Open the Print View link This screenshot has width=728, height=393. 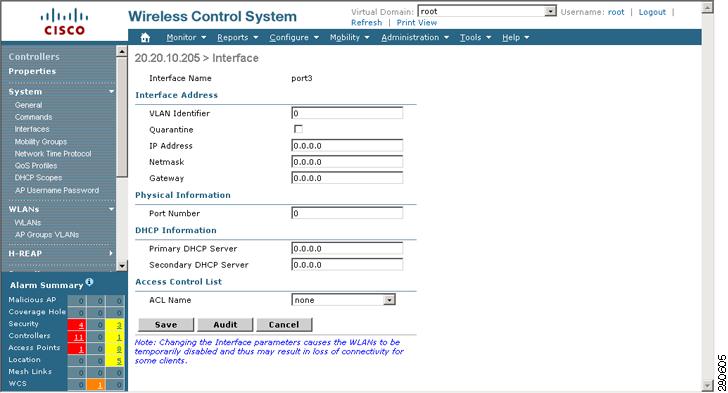pos(416,22)
